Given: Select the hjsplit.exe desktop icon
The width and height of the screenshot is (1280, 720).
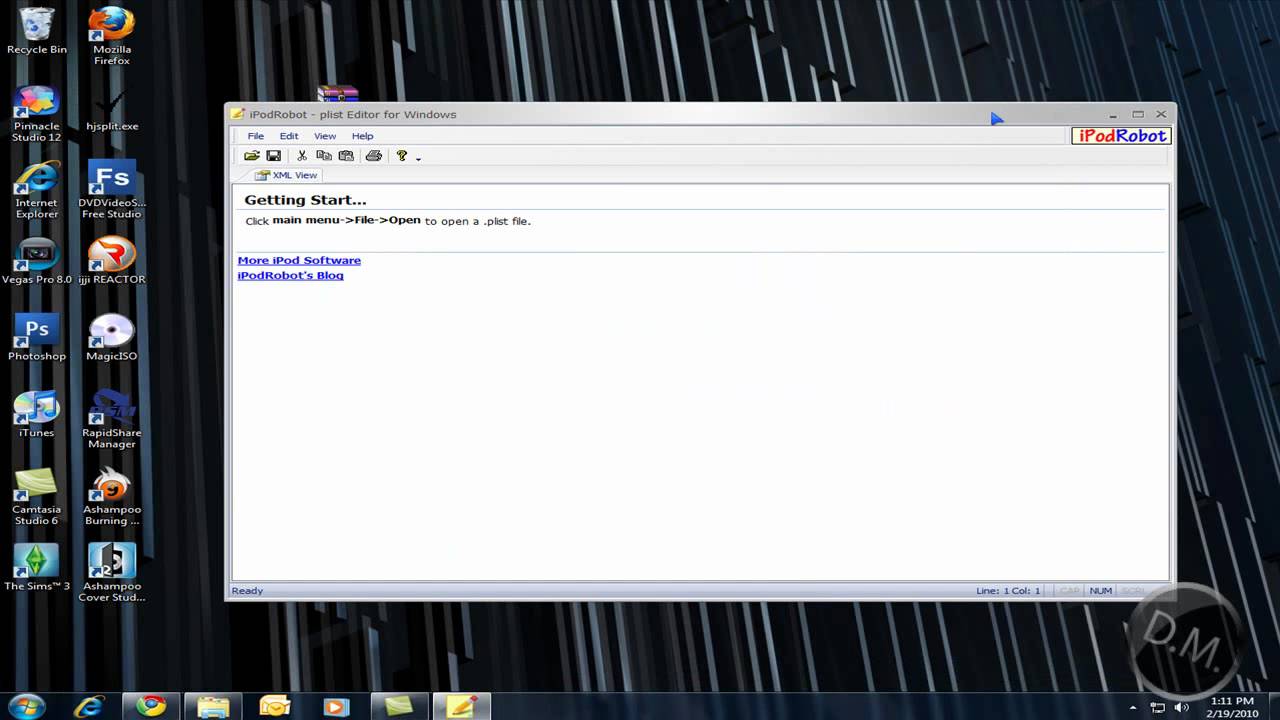Looking at the screenshot, I should [112, 110].
